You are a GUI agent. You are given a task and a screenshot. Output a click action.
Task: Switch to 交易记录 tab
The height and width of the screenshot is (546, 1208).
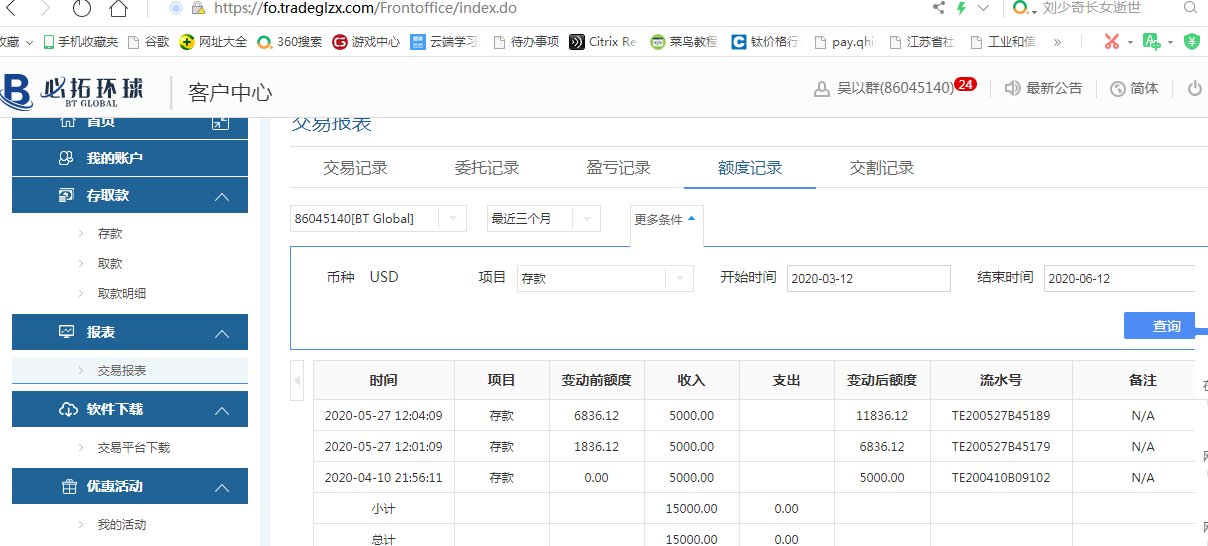click(355, 168)
